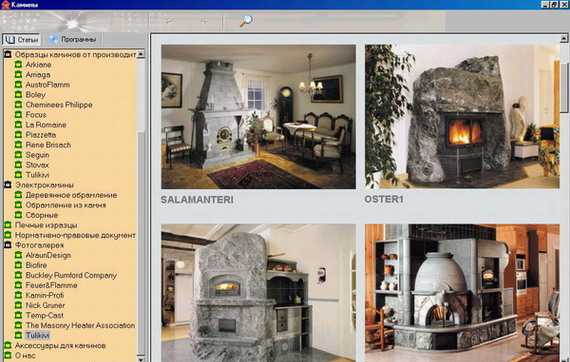
Task: Collapse the Фотогалерея section
Action: pyautogui.click(x=8, y=245)
